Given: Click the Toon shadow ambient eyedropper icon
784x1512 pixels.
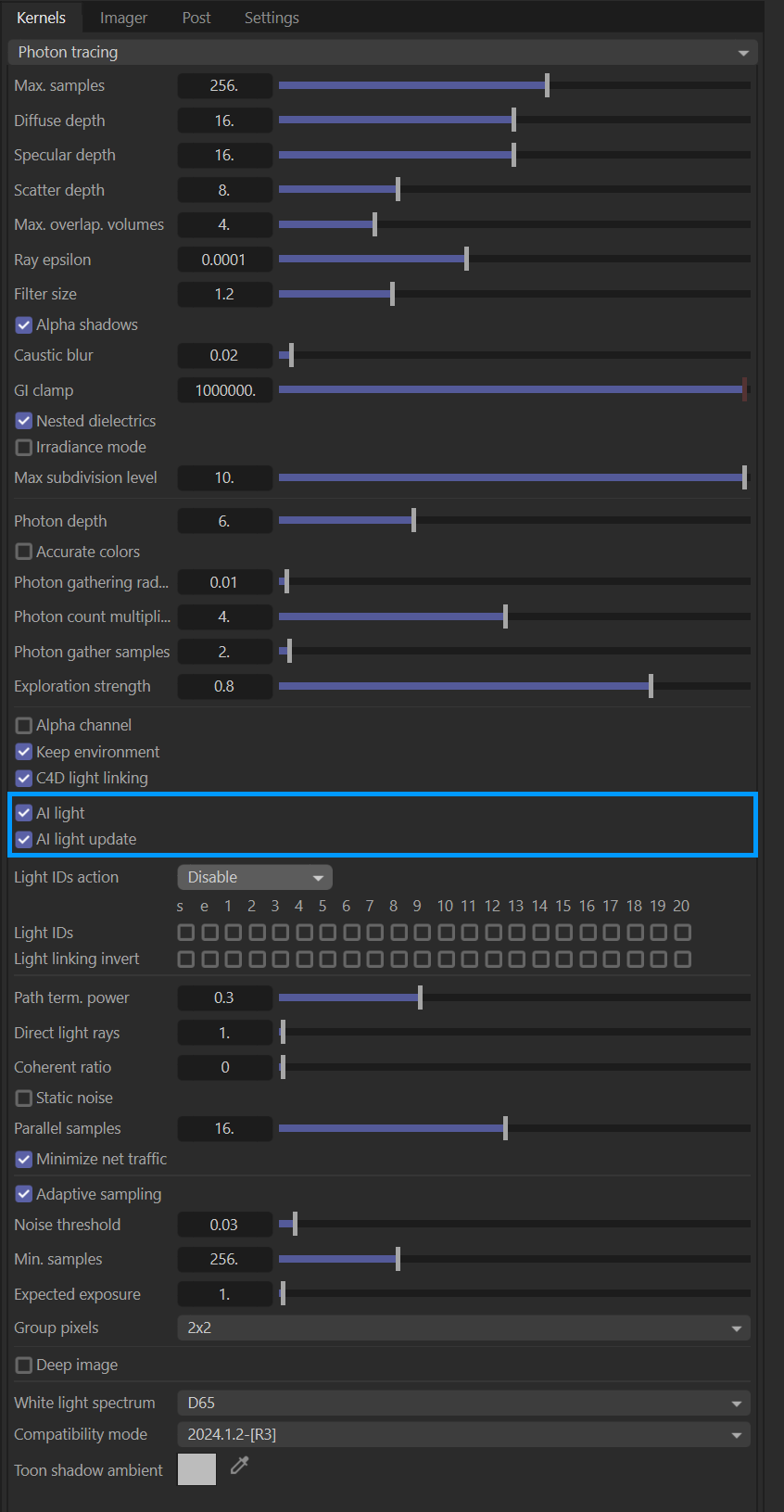Looking at the screenshot, I should 240,1465.
